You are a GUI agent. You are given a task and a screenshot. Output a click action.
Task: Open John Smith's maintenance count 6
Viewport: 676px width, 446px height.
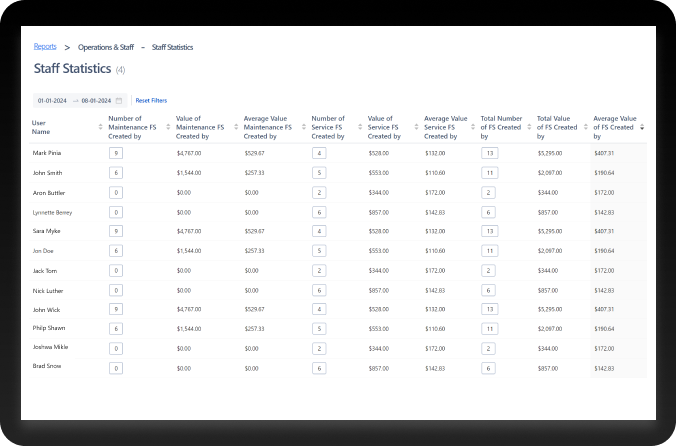pyautogui.click(x=116, y=173)
